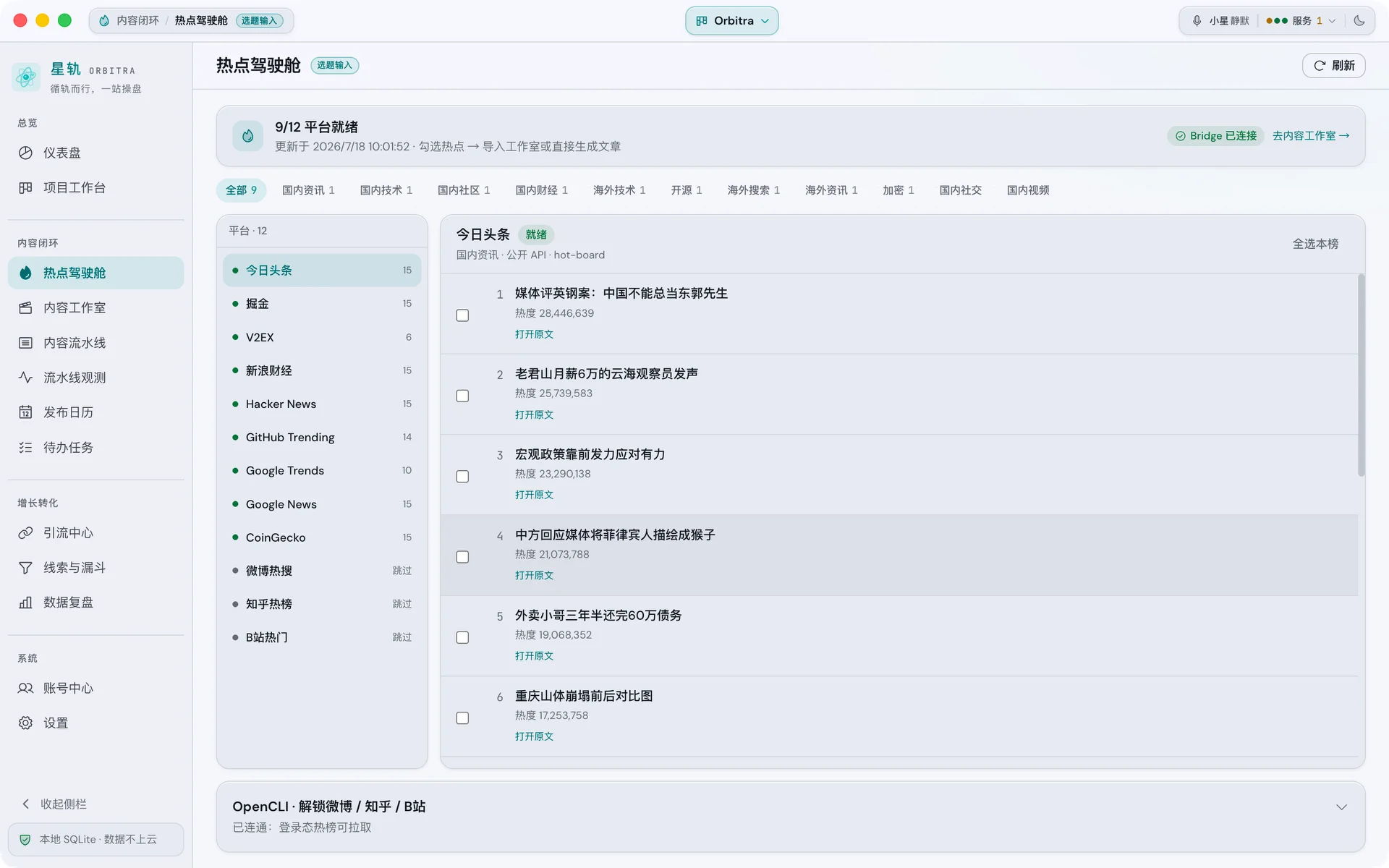
Task: Click flame icon in title bar breadcrumb
Action: tap(104, 21)
